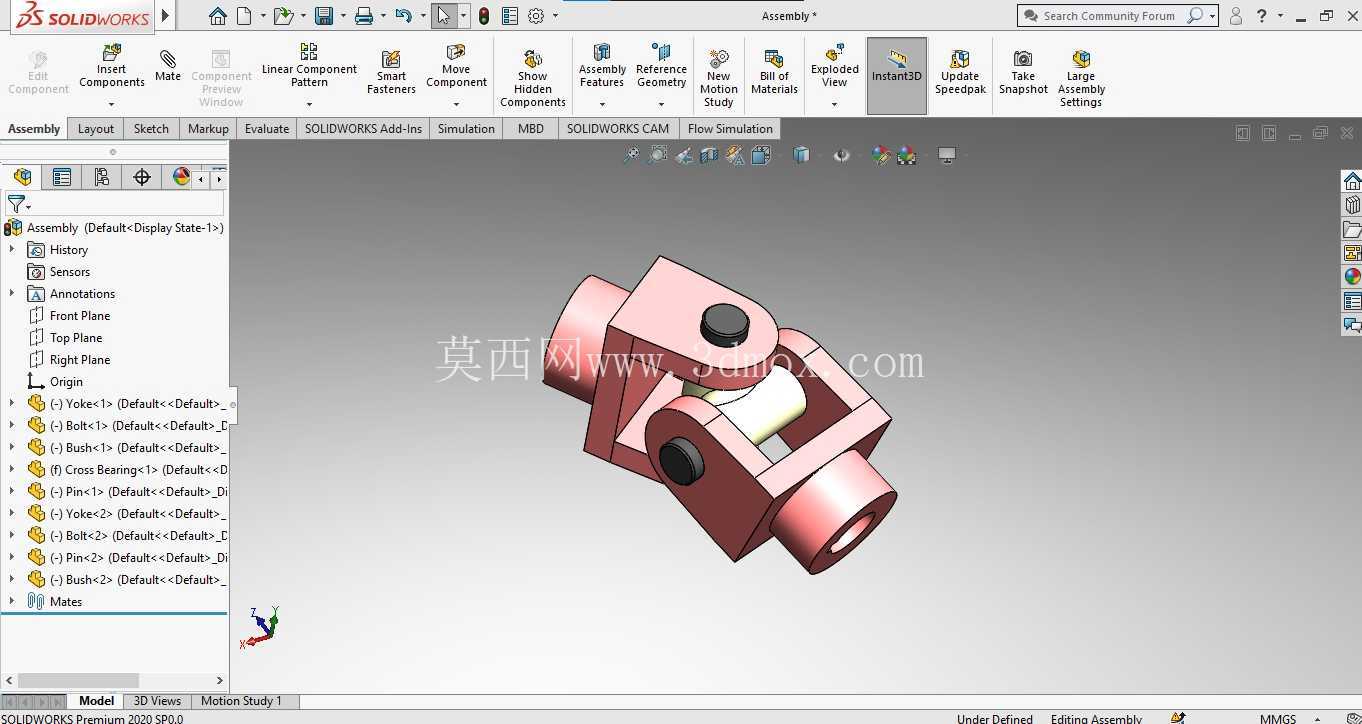Switch to the Simulation tab
Viewport: 1362px width, 724px height.
click(466, 128)
